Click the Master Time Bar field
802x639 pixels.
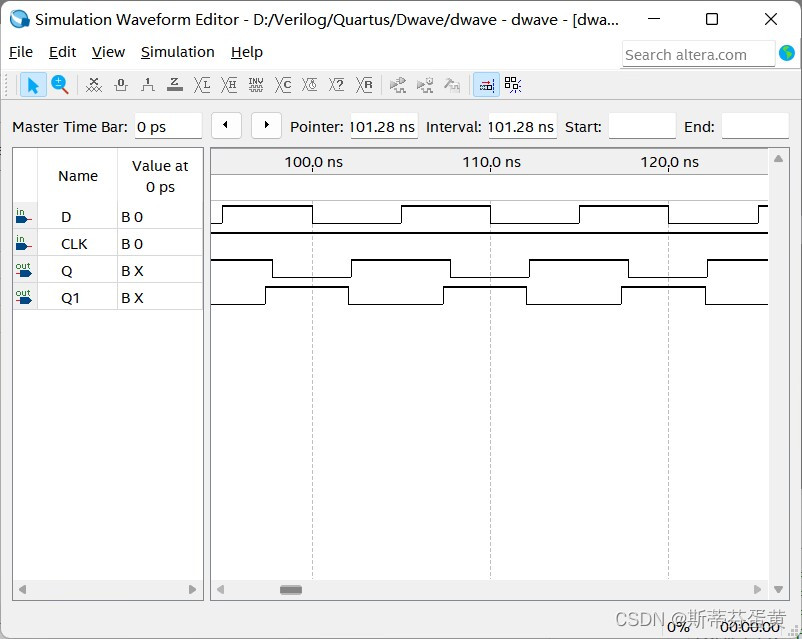coord(168,126)
